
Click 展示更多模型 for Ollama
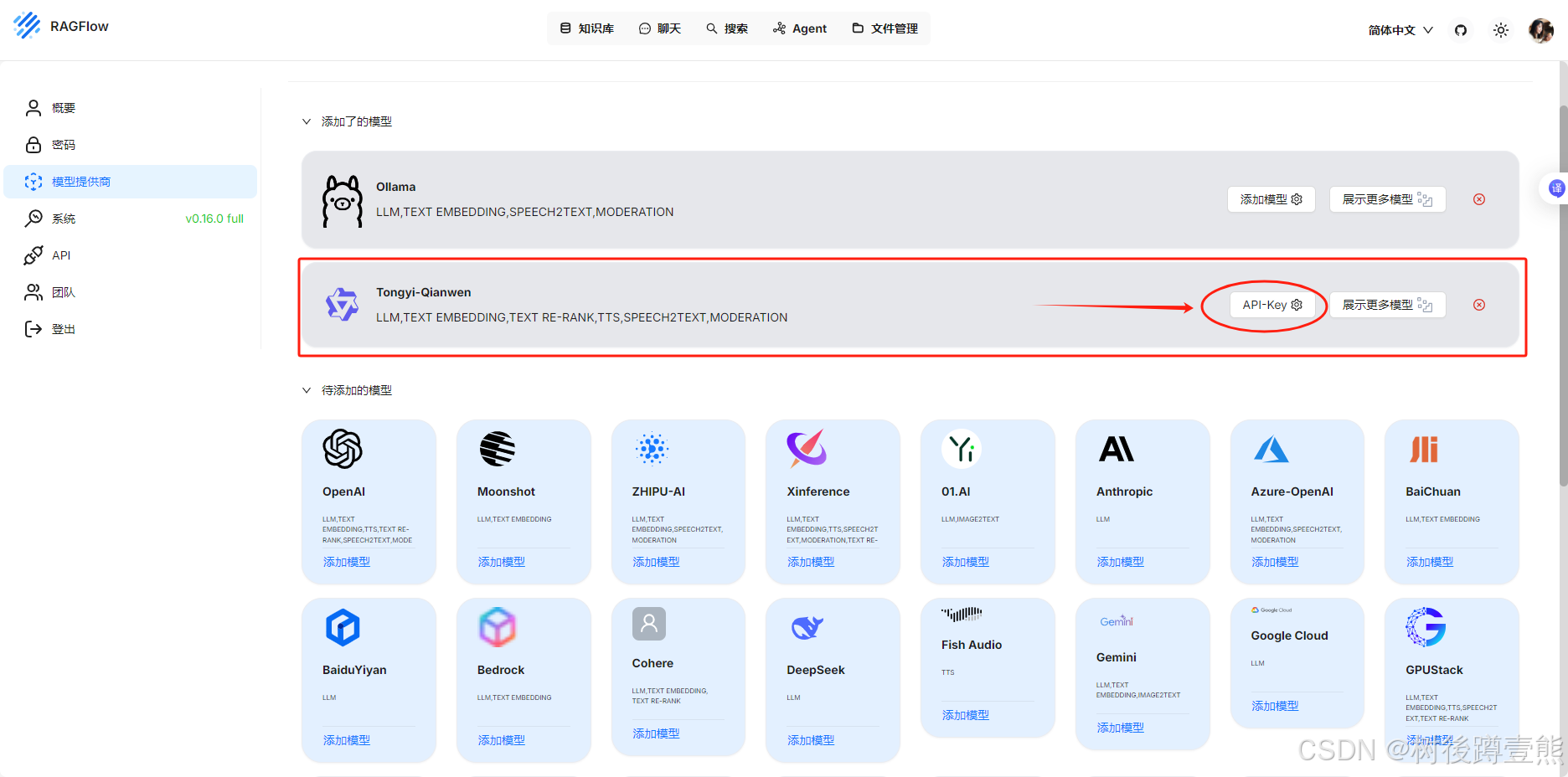click(1387, 199)
